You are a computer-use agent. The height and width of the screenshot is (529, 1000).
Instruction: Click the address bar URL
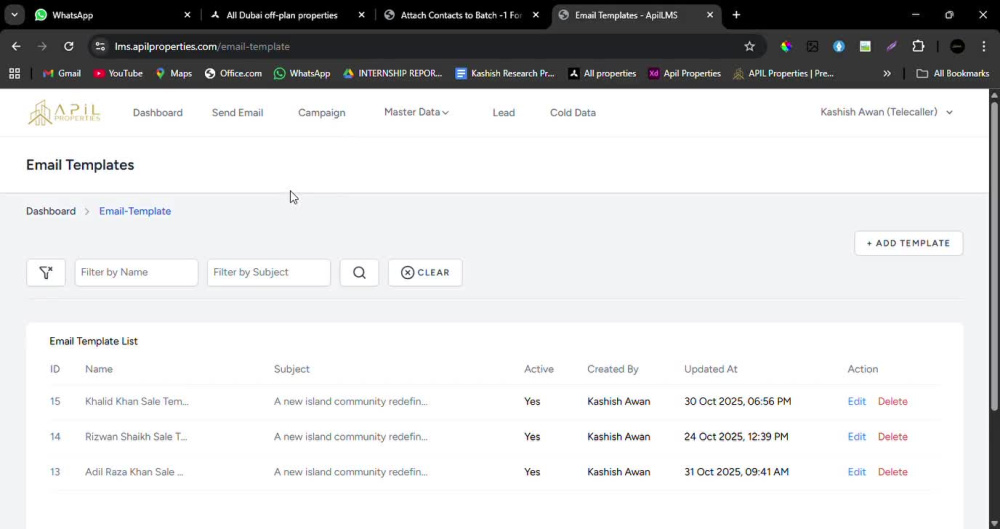202,47
